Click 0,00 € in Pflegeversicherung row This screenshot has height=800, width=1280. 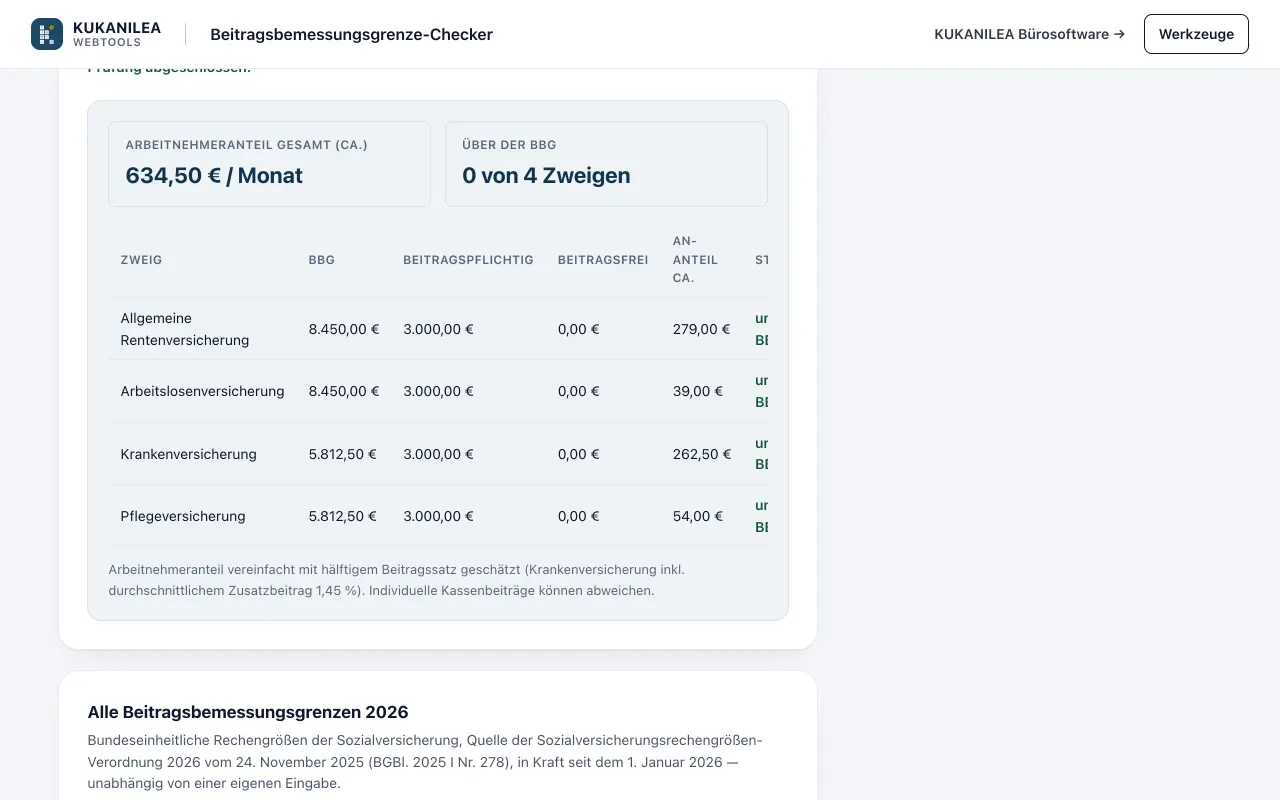(579, 516)
